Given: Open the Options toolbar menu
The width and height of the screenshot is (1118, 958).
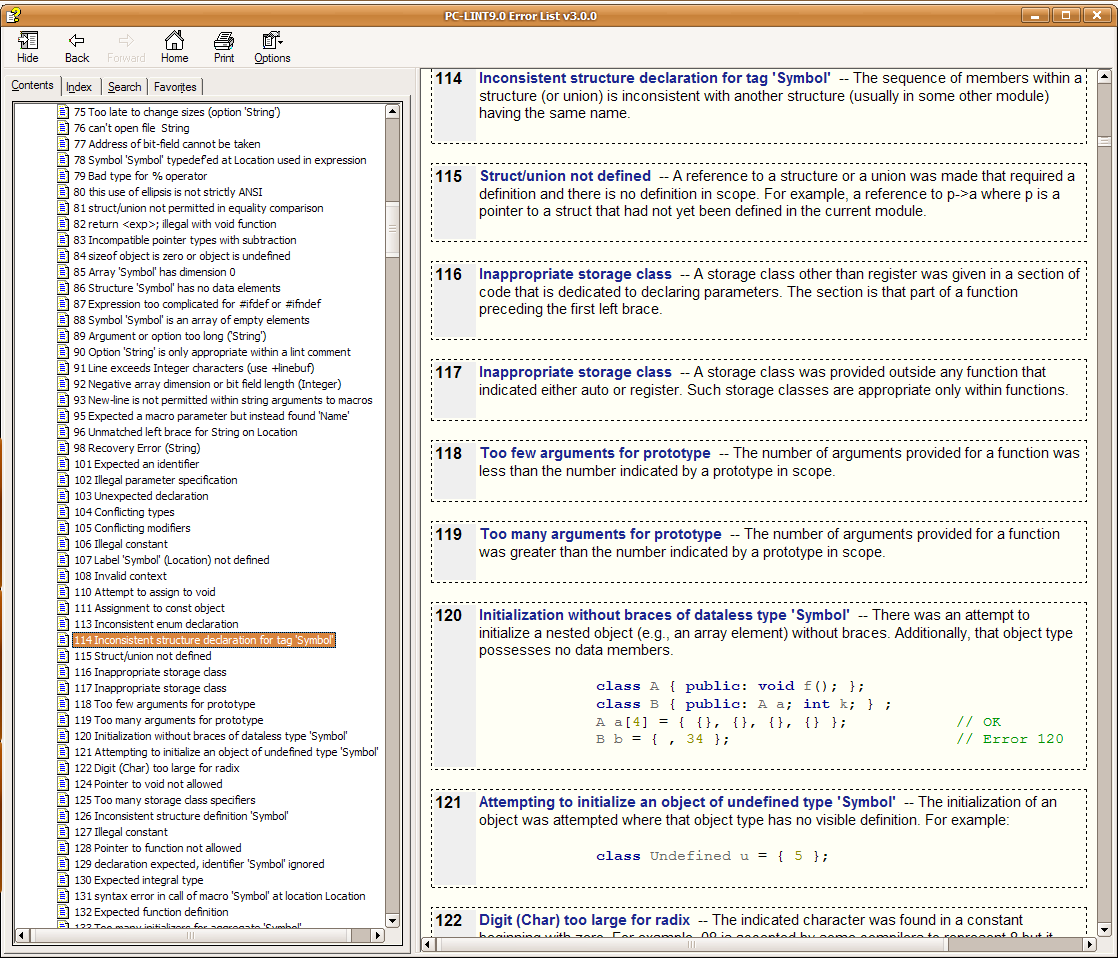Looking at the screenshot, I should click(272, 48).
